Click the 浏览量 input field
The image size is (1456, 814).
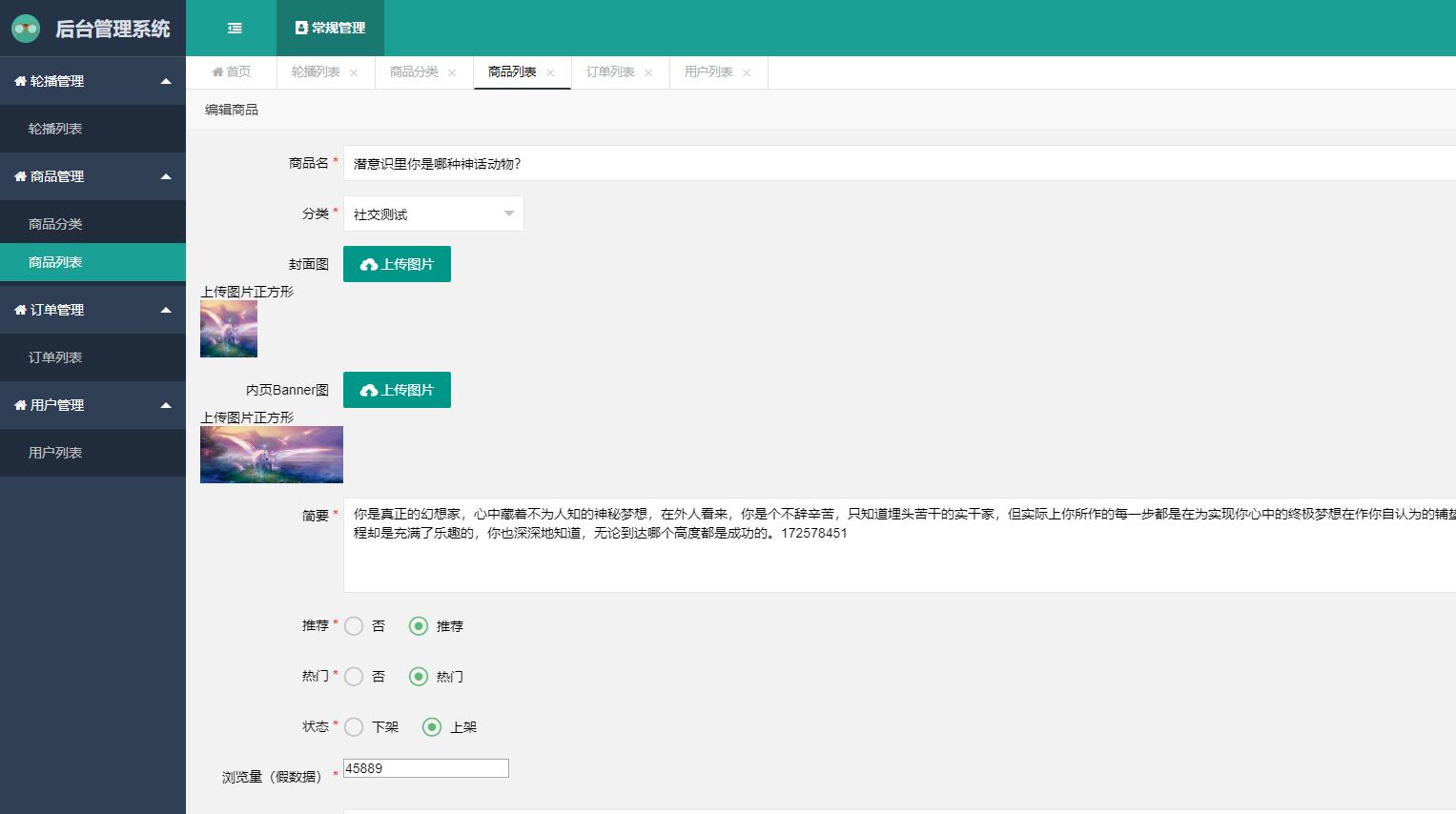pos(425,768)
